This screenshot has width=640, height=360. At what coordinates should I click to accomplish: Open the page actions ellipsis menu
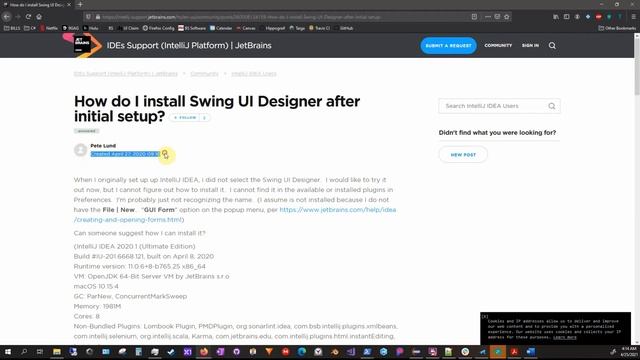coord(488,17)
